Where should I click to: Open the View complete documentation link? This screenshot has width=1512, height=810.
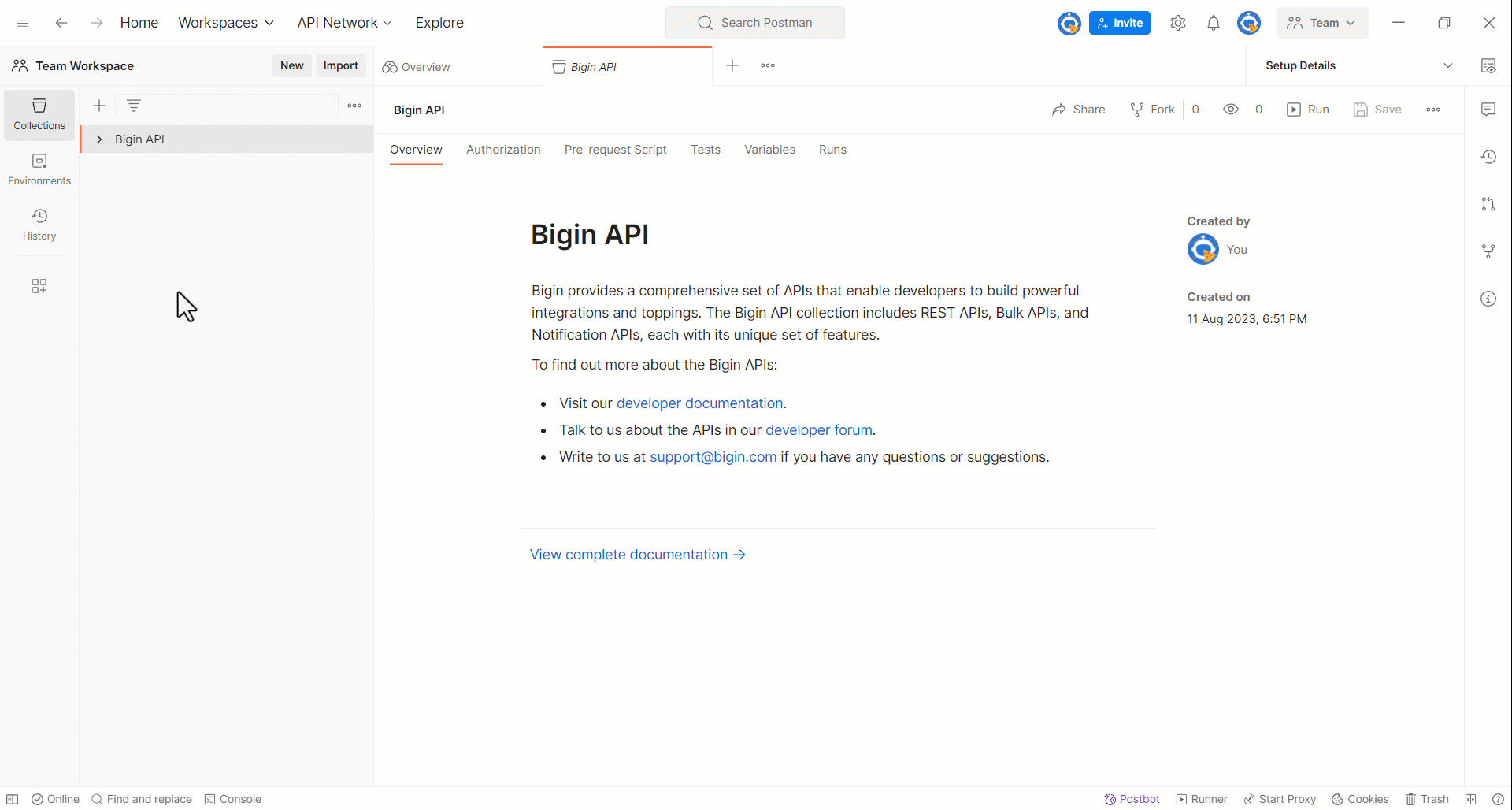[x=628, y=554]
